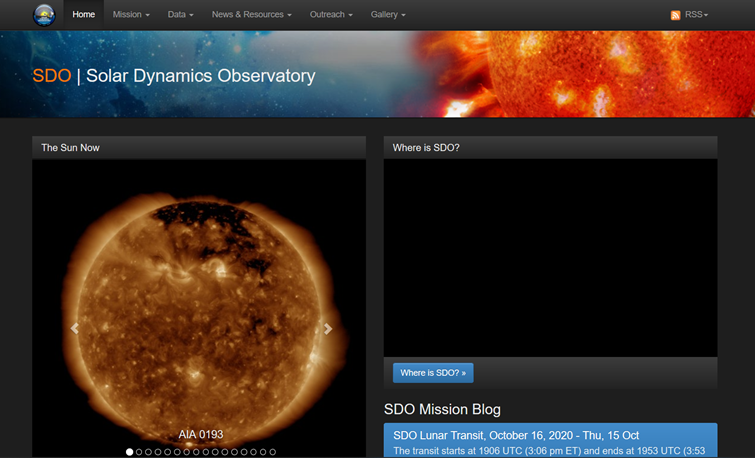Image resolution: width=755 pixels, height=458 pixels.
Task: Show the previous Sun image with left arrow
Action: tap(75, 328)
